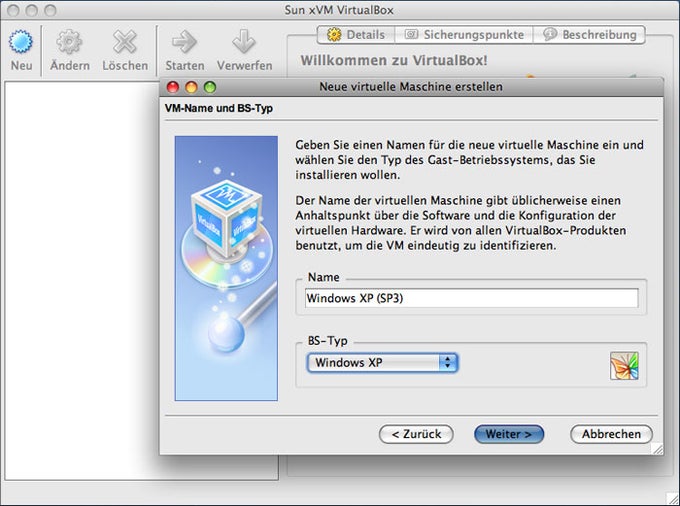Click the VM-Name und BS-Typ heading
680x506 pixels.
pos(219,108)
